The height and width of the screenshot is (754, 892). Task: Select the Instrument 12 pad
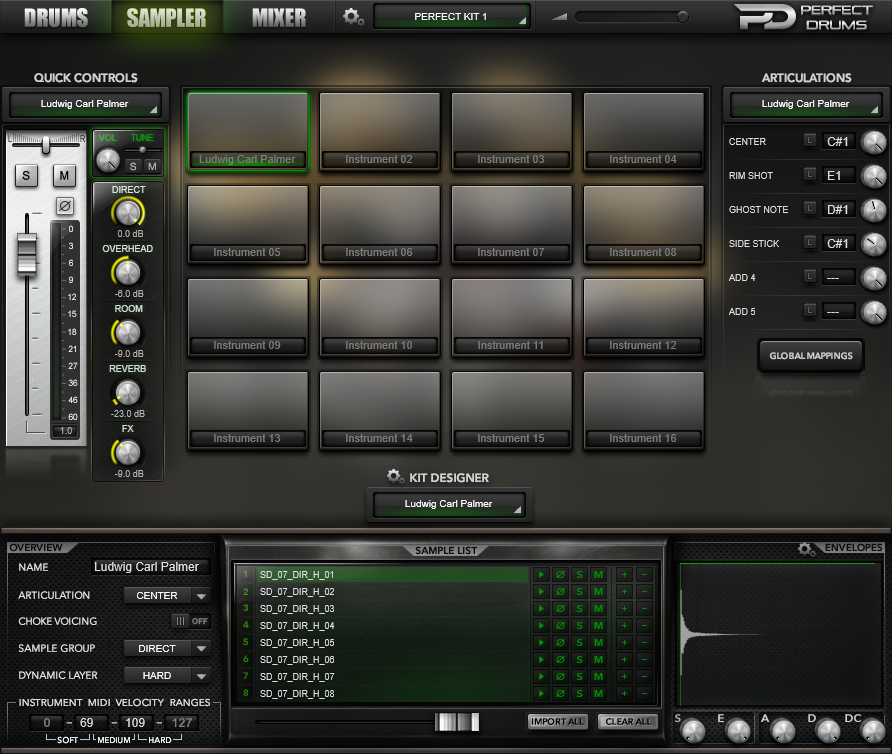(x=643, y=318)
